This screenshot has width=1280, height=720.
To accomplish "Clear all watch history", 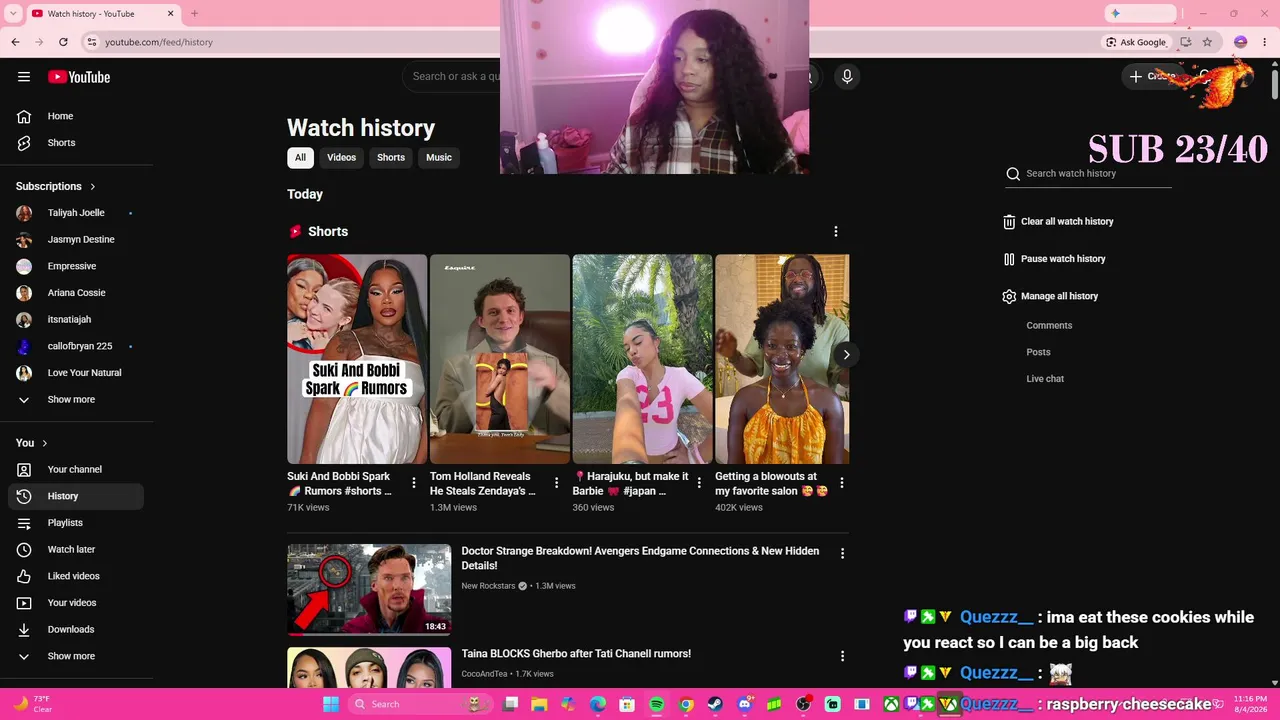I will (1058, 222).
